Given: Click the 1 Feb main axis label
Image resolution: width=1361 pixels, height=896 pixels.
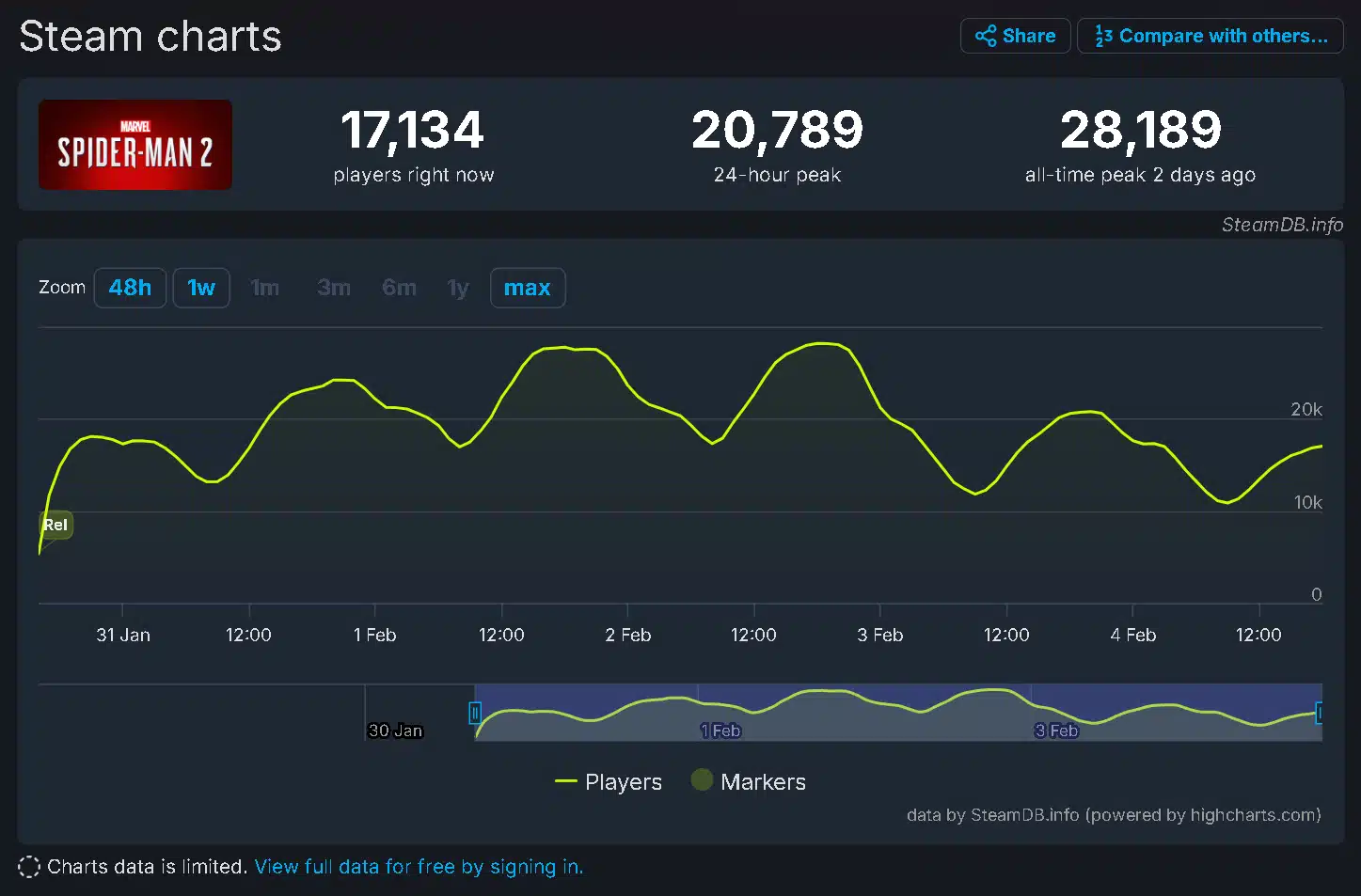Looking at the screenshot, I should click(x=374, y=635).
